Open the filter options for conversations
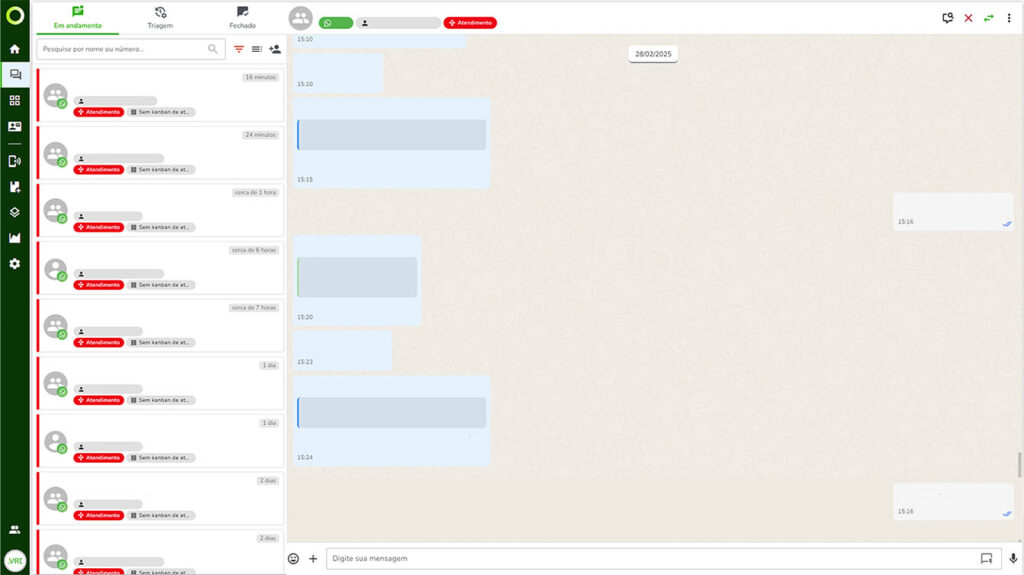Viewport: 1024px width, 575px height. coord(239,49)
